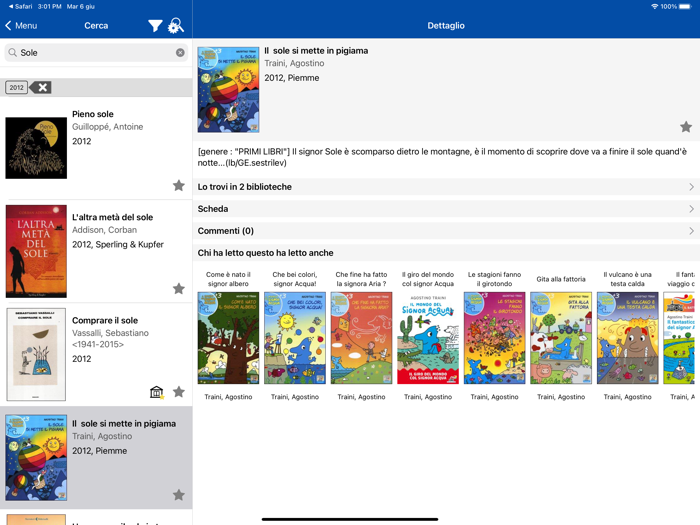Tap search magnifier icon in field
Viewport: 700px width, 525px height.
12,53
